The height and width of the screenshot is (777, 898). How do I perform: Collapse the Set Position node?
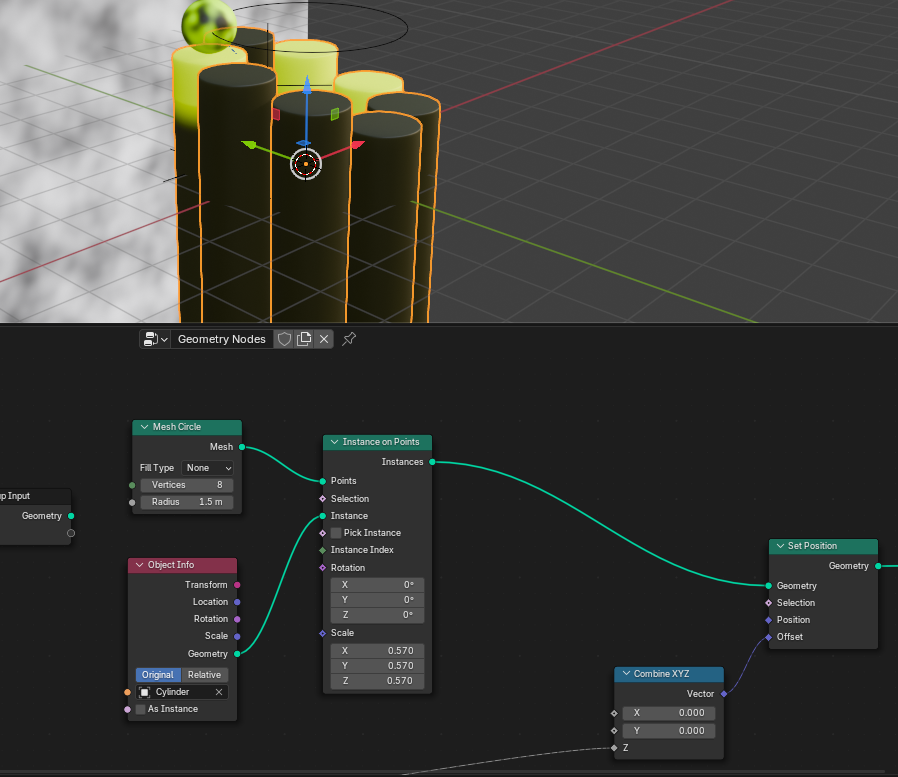click(x=780, y=546)
